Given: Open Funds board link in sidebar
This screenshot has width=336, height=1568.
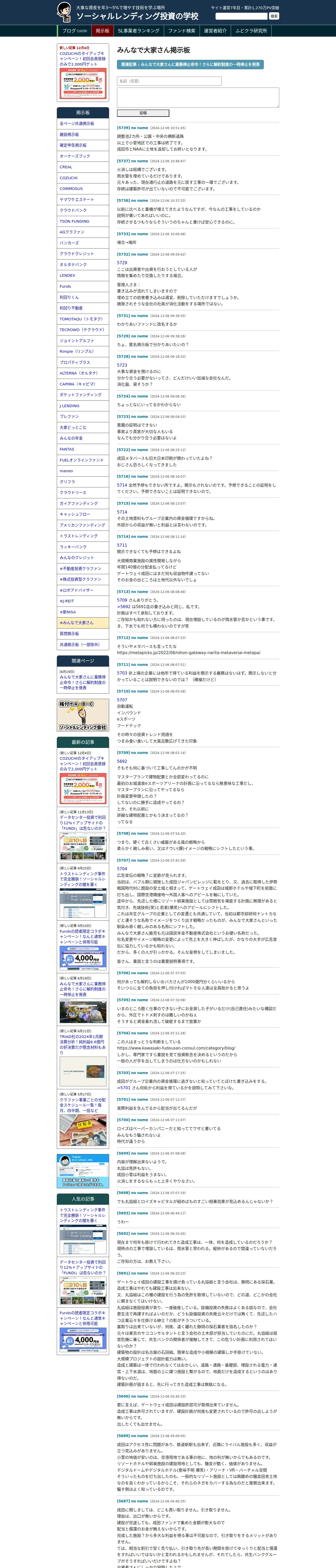Looking at the screenshot, I should click(x=83, y=286).
